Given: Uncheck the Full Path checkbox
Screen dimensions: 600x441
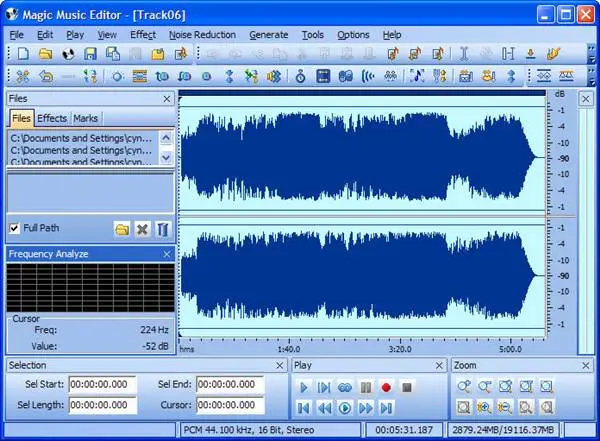Looking at the screenshot, I should pos(14,229).
